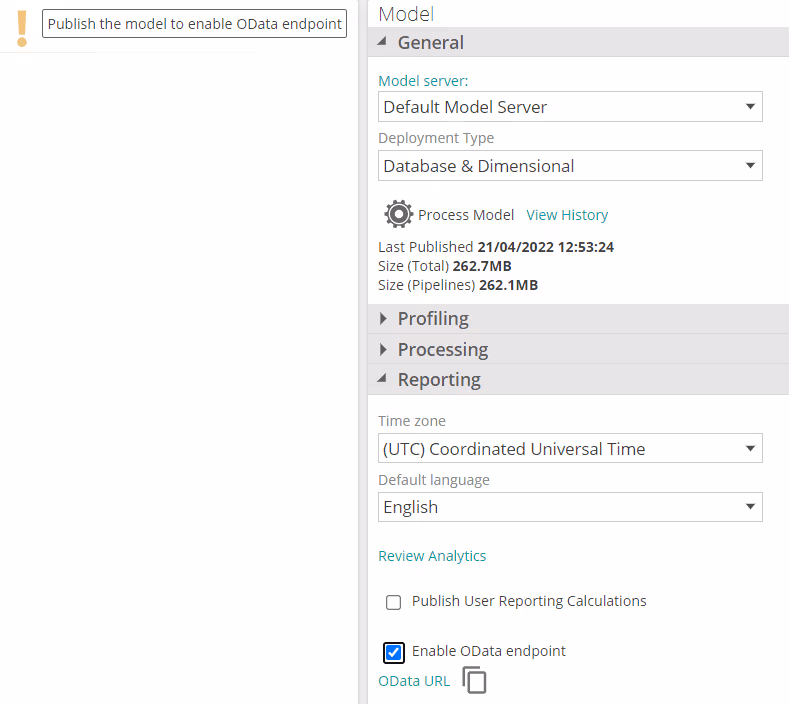Click the Process Model gear icon
This screenshot has height=704, width=789.
(x=398, y=215)
